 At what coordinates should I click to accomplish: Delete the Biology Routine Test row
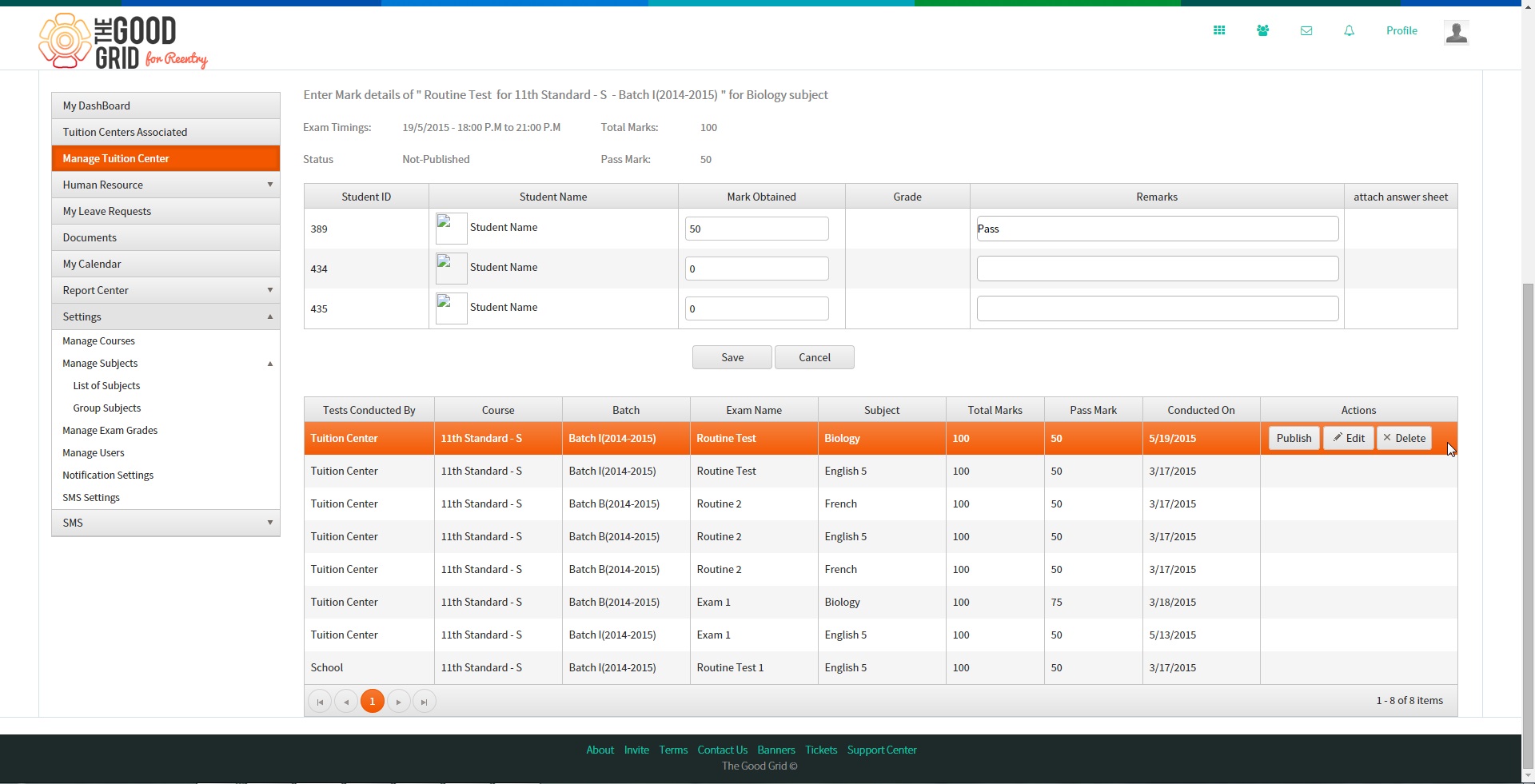click(x=1404, y=438)
